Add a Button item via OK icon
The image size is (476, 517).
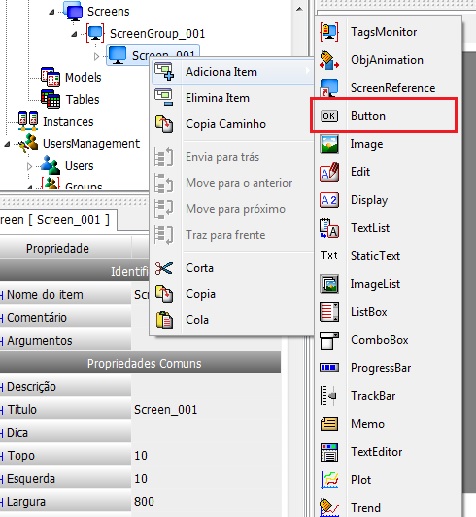[329, 116]
